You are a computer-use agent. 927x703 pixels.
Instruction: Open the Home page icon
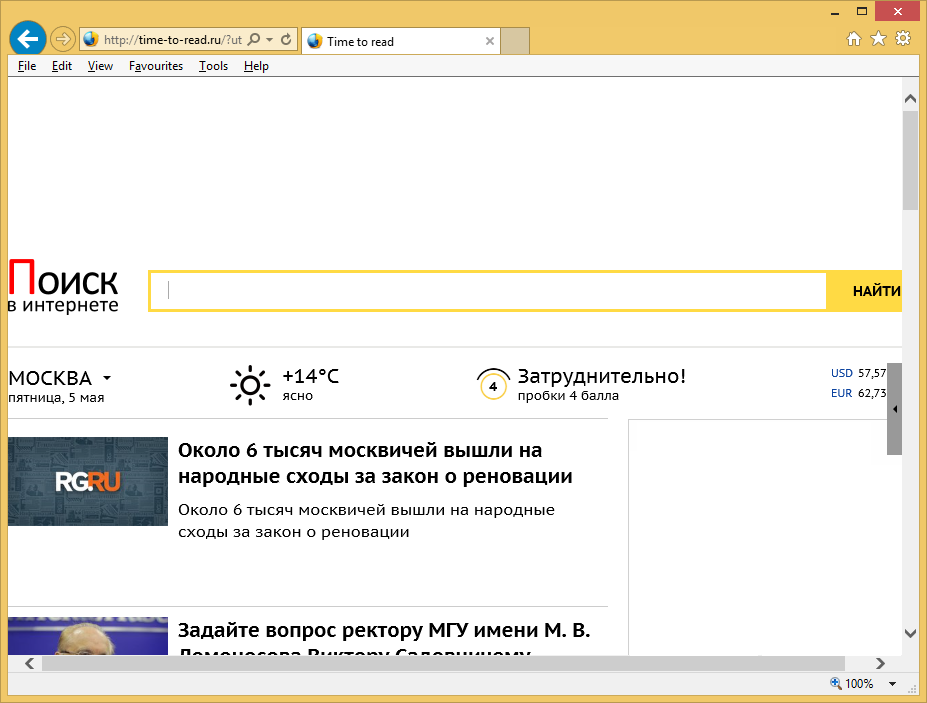854,39
